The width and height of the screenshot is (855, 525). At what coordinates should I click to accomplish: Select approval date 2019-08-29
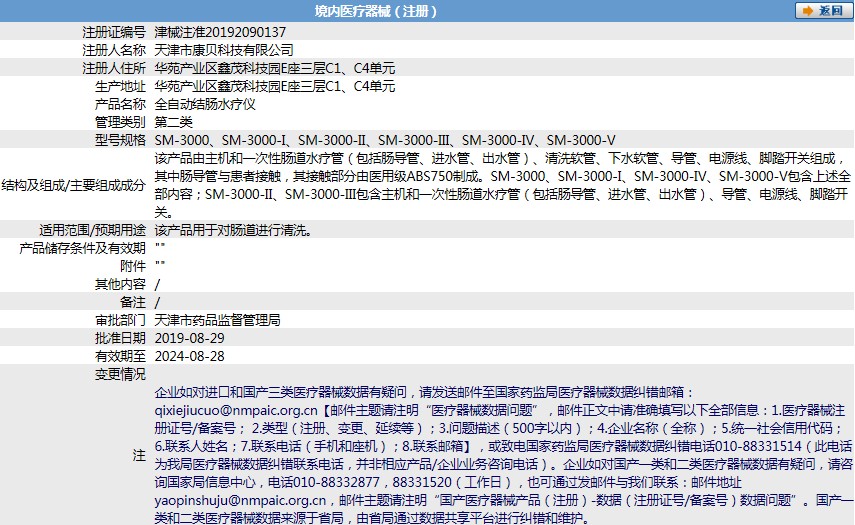[190, 338]
